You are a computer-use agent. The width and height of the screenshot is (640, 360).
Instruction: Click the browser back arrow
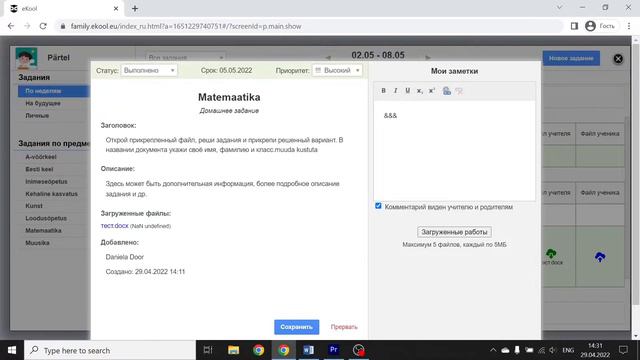11,26
